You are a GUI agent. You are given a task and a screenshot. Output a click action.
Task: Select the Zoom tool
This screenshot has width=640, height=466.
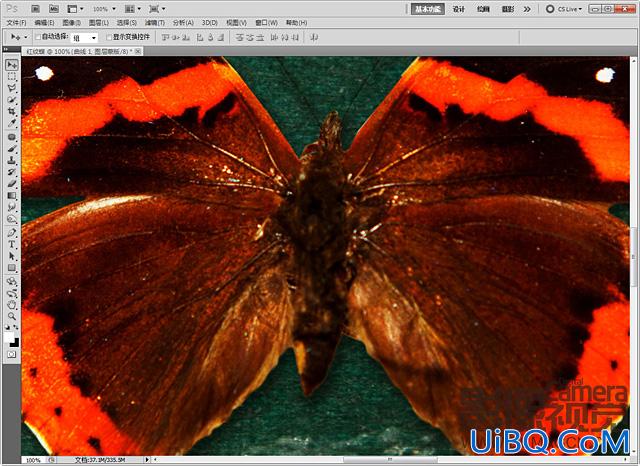tap(12, 316)
